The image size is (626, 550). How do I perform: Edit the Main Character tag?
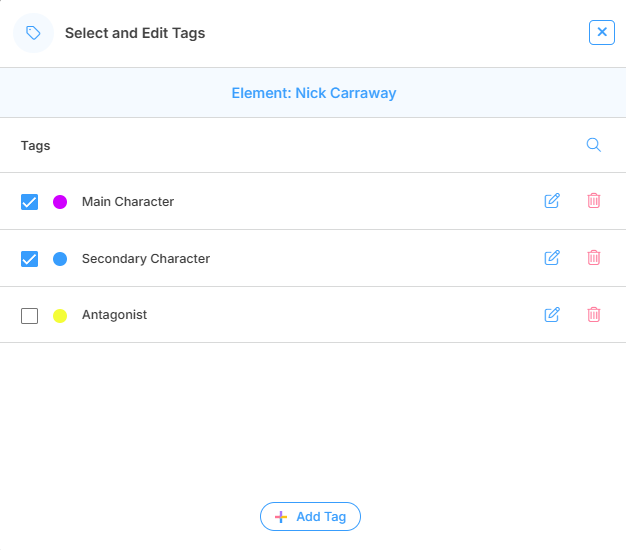(552, 201)
